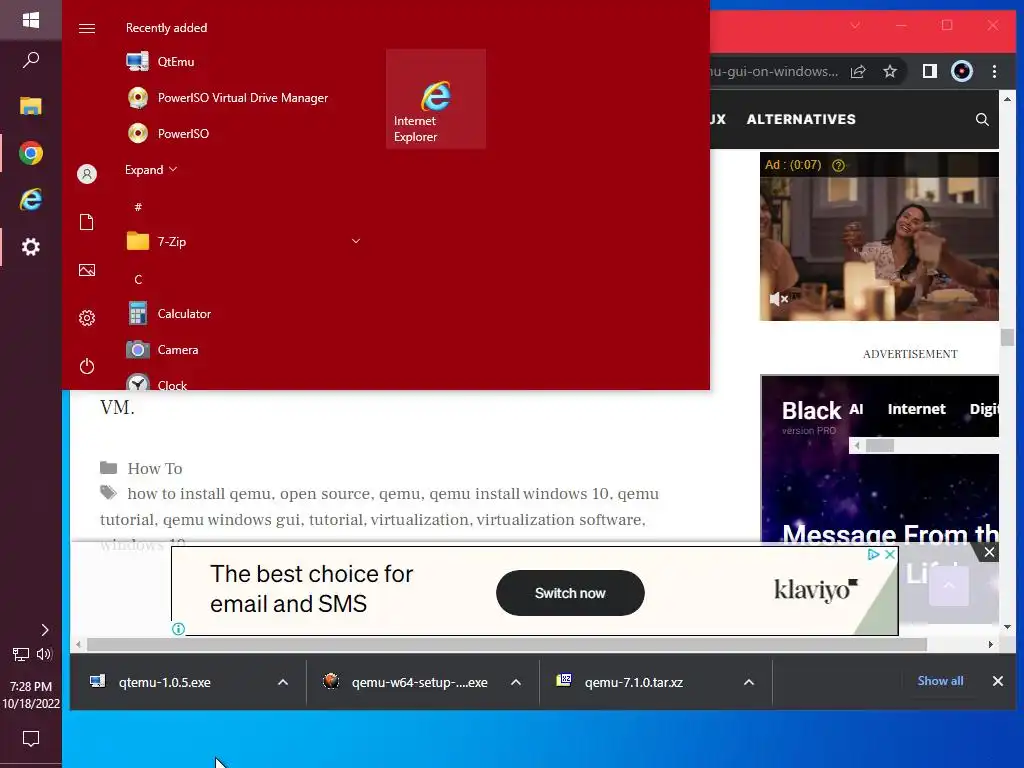The width and height of the screenshot is (1024, 768).
Task: Open ALTERNATIVES site menu item
Action: (801, 120)
